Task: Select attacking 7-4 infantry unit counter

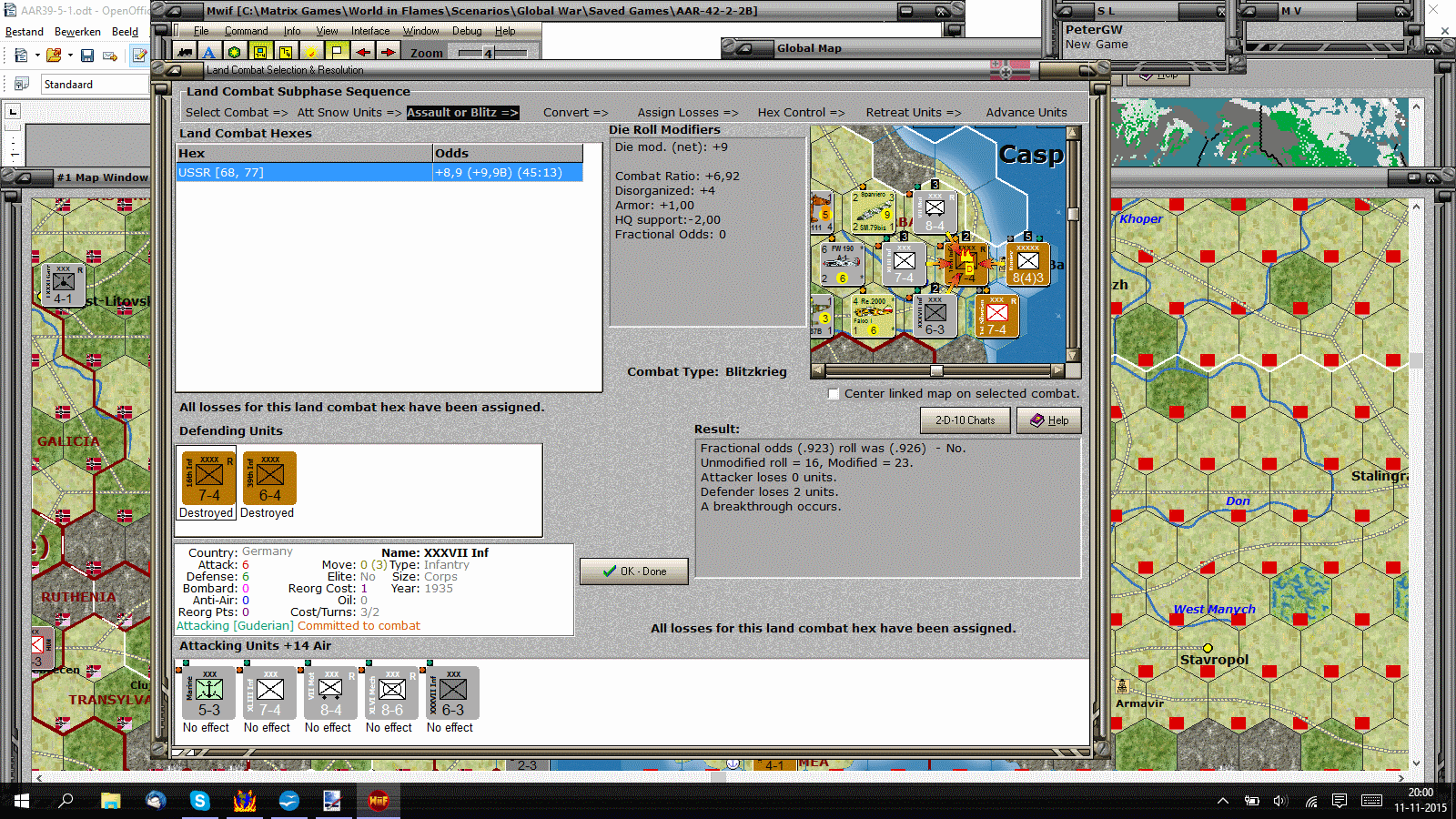Action: [x=270, y=693]
